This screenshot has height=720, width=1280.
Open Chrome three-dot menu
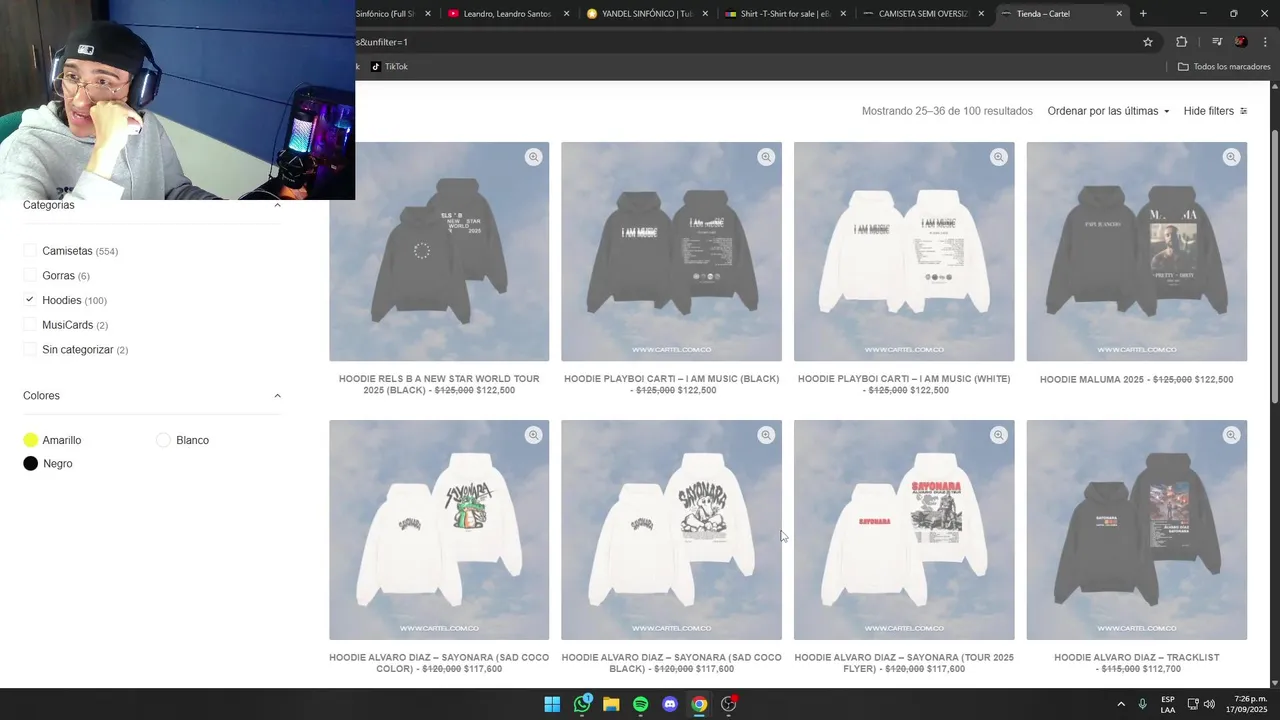click(x=1265, y=42)
